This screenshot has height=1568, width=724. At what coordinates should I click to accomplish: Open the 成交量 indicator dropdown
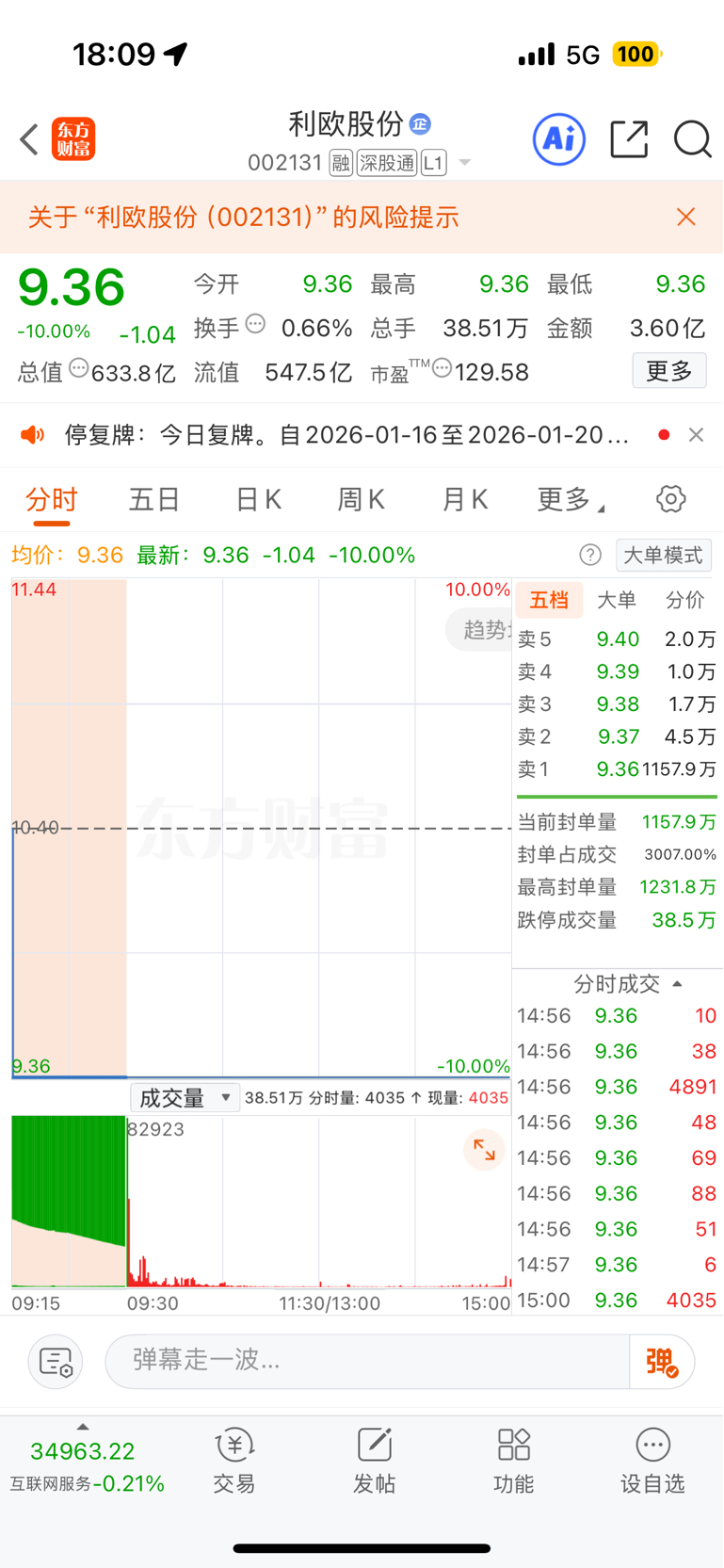click(185, 1098)
